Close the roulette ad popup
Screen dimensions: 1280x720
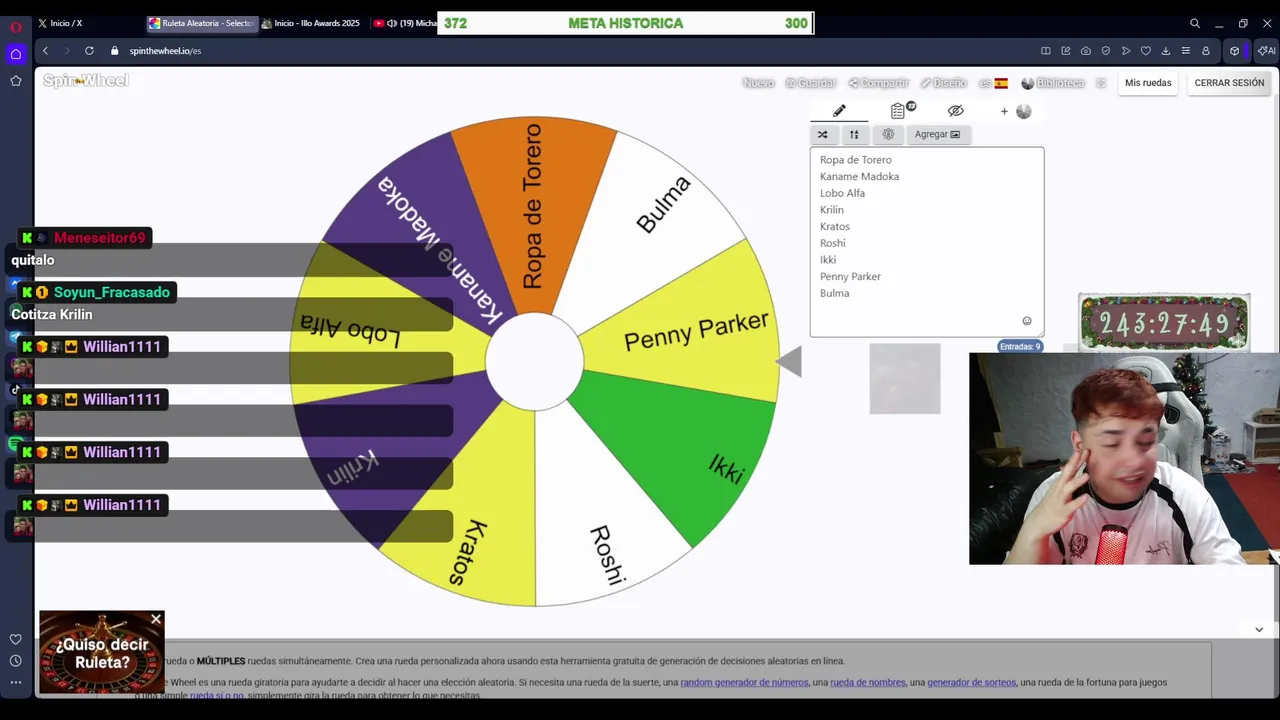(x=156, y=620)
